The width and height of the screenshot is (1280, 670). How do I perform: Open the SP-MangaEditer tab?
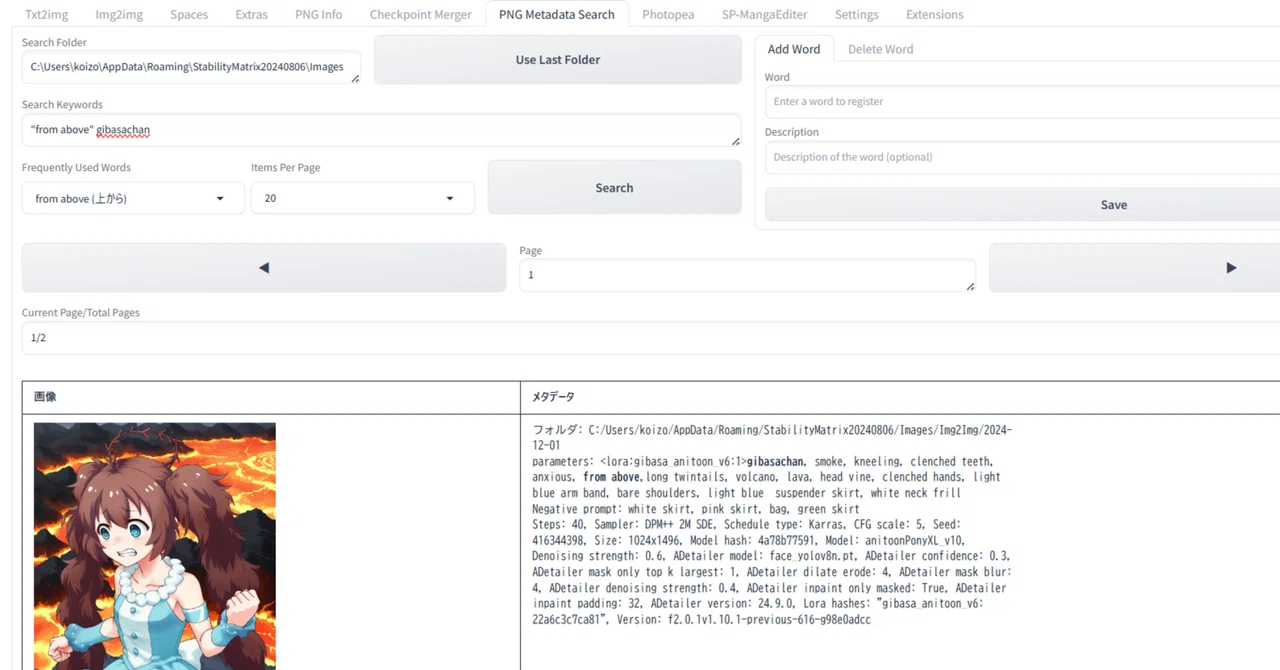[764, 15]
